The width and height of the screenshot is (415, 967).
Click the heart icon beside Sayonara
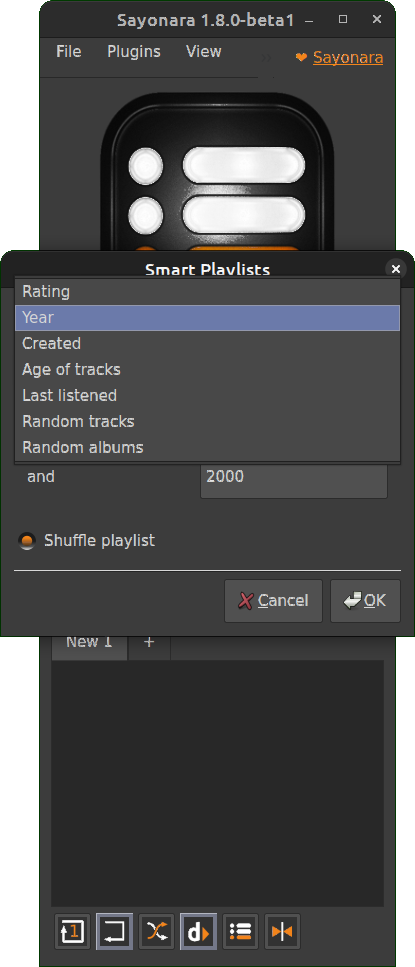point(301,57)
